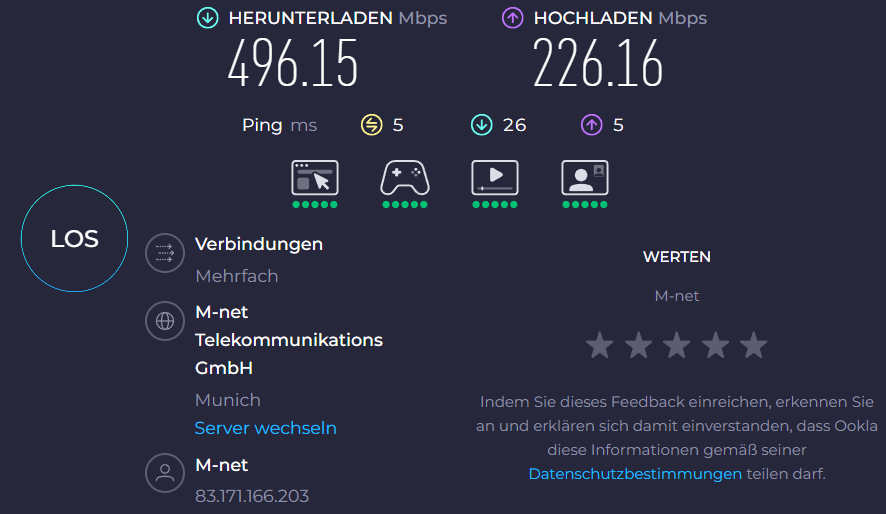Click the user profile ISP icon
The width and height of the screenshot is (886, 514).
165,473
